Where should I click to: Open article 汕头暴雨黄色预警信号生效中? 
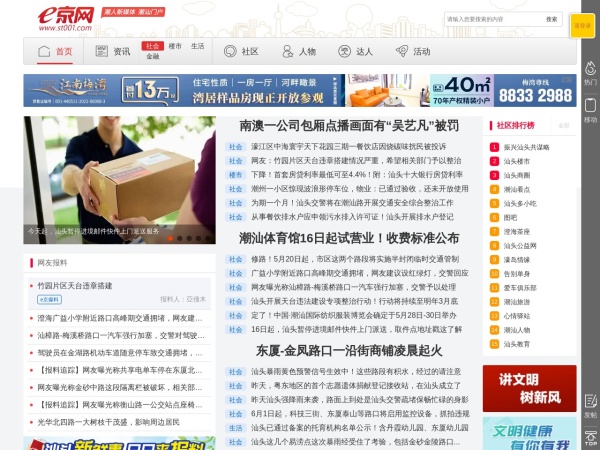coord(356,372)
